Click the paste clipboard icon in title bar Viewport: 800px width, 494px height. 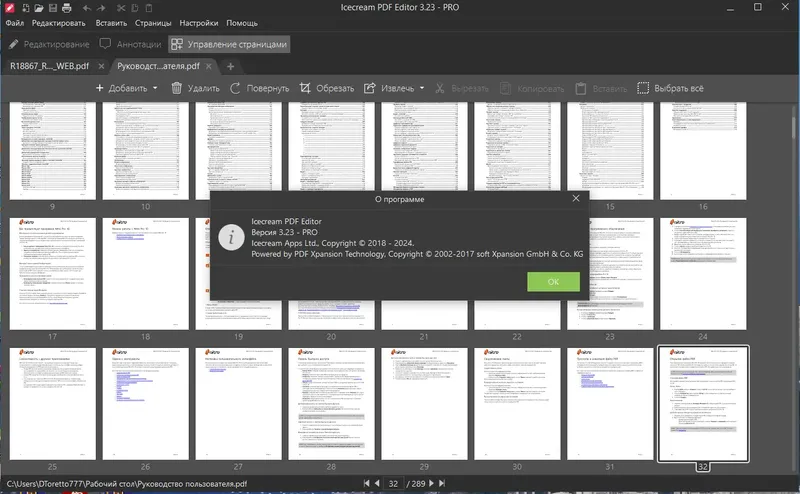pyautogui.click(x=149, y=8)
